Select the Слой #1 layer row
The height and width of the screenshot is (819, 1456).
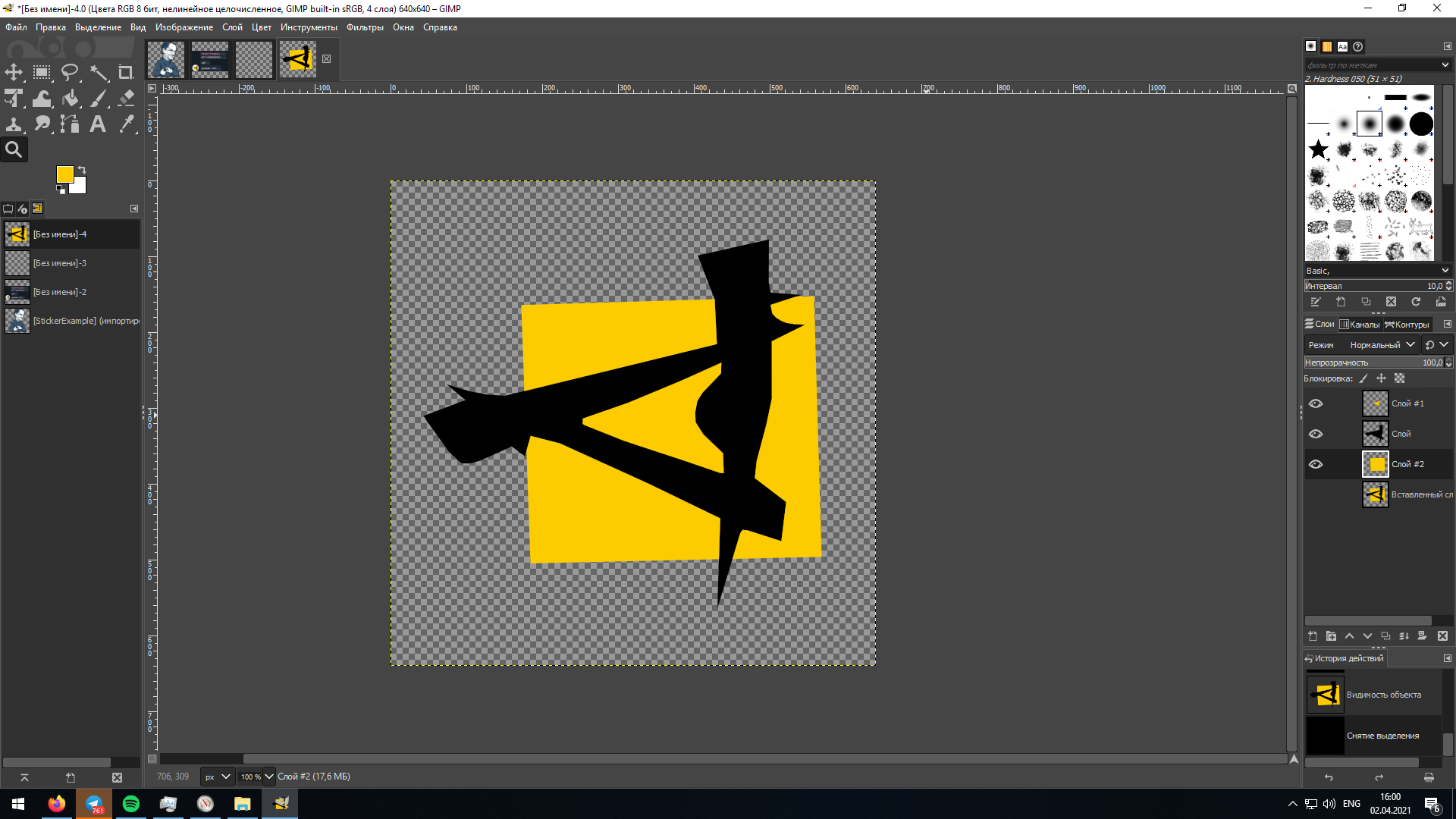[1378, 403]
